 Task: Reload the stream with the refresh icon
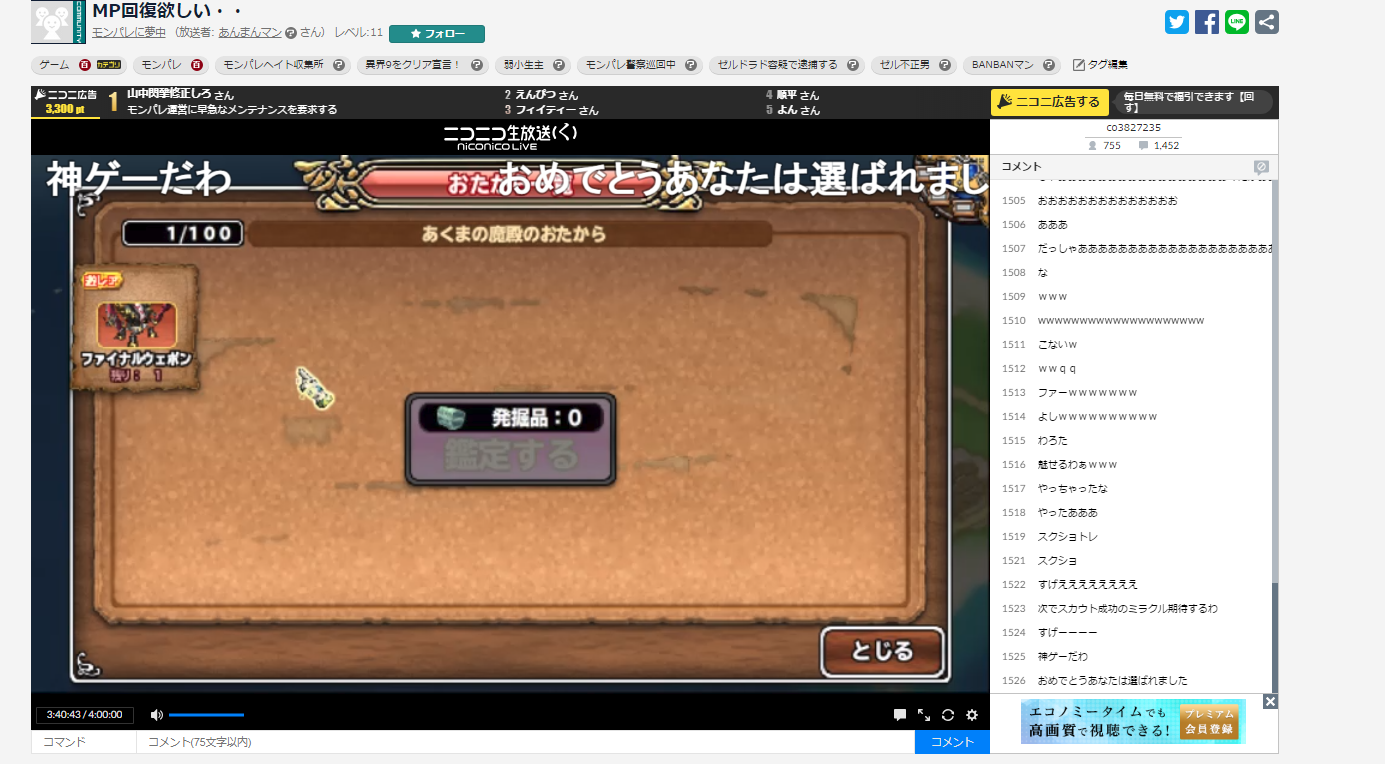pyautogui.click(x=948, y=715)
